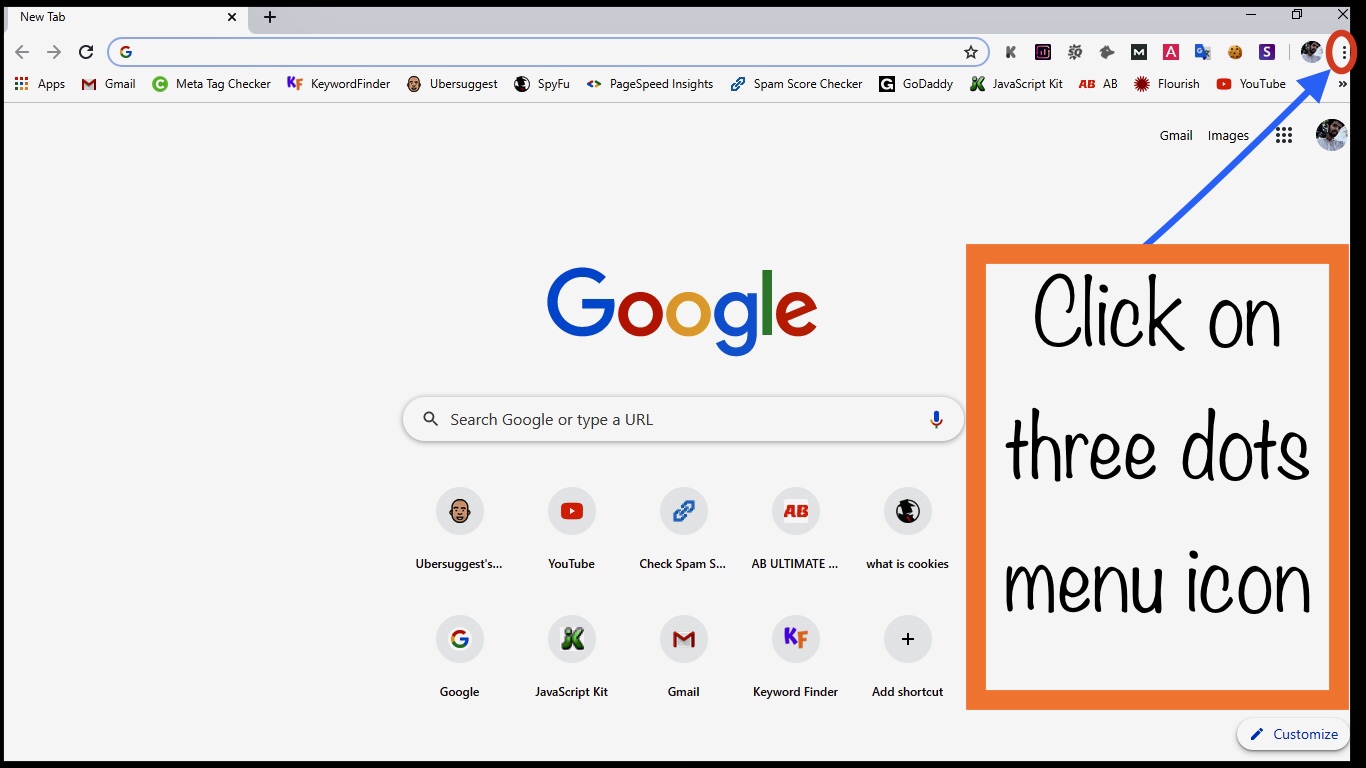Open Keyword Finder shortcut tile

(x=796, y=658)
